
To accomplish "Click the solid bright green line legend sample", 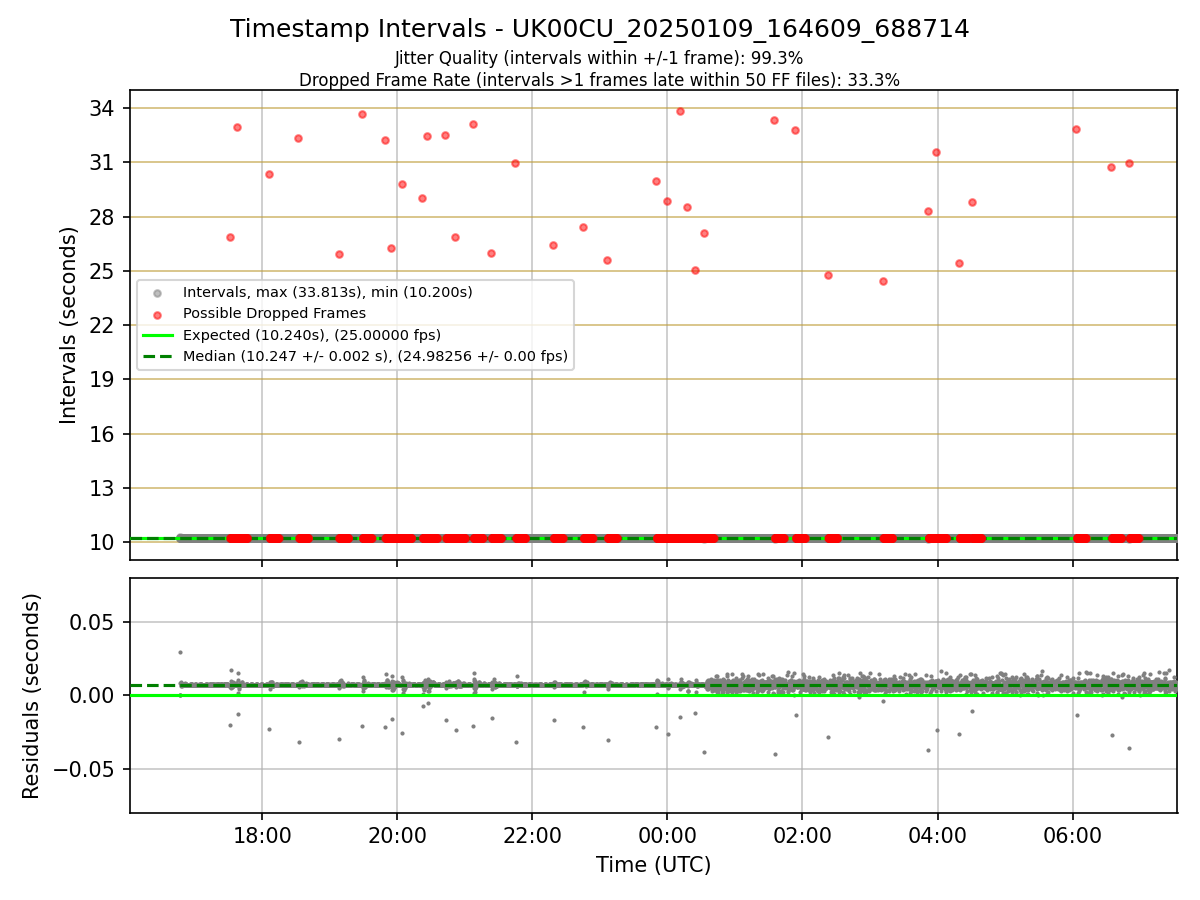I will (x=156, y=335).
